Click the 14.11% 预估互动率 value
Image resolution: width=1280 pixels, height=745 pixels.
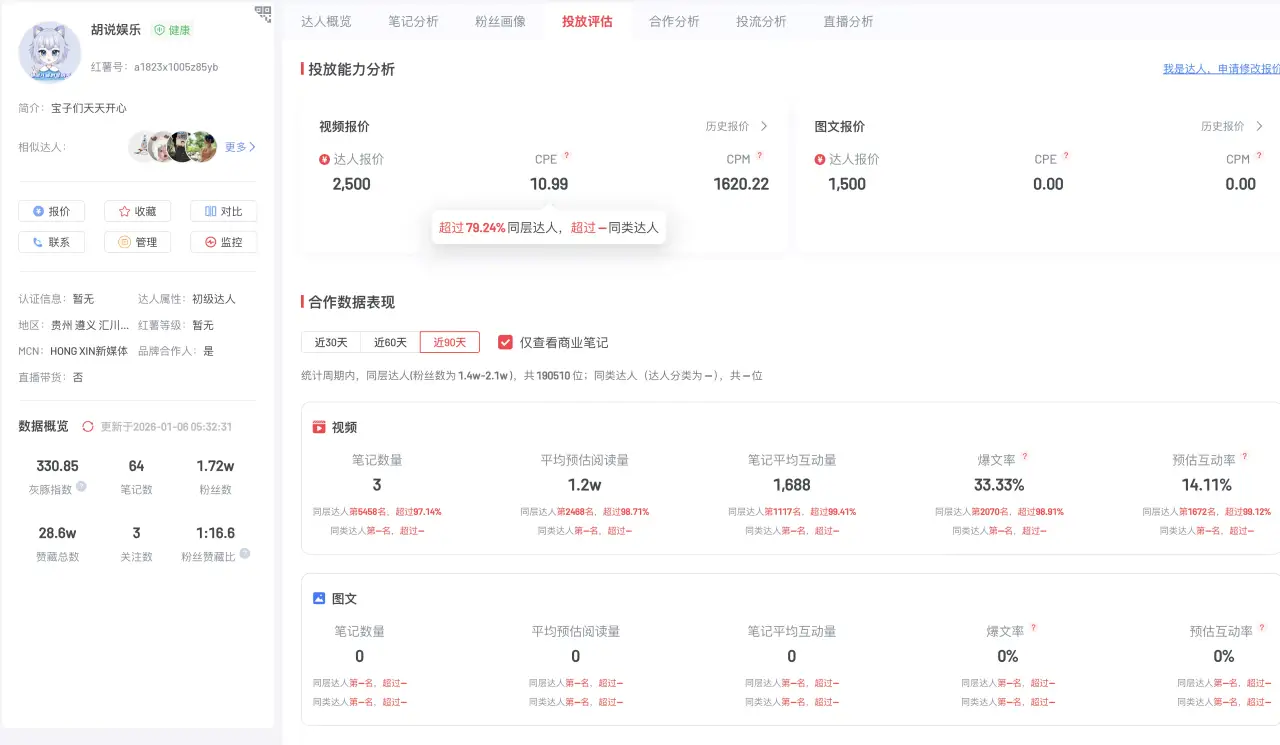[x=1207, y=485]
